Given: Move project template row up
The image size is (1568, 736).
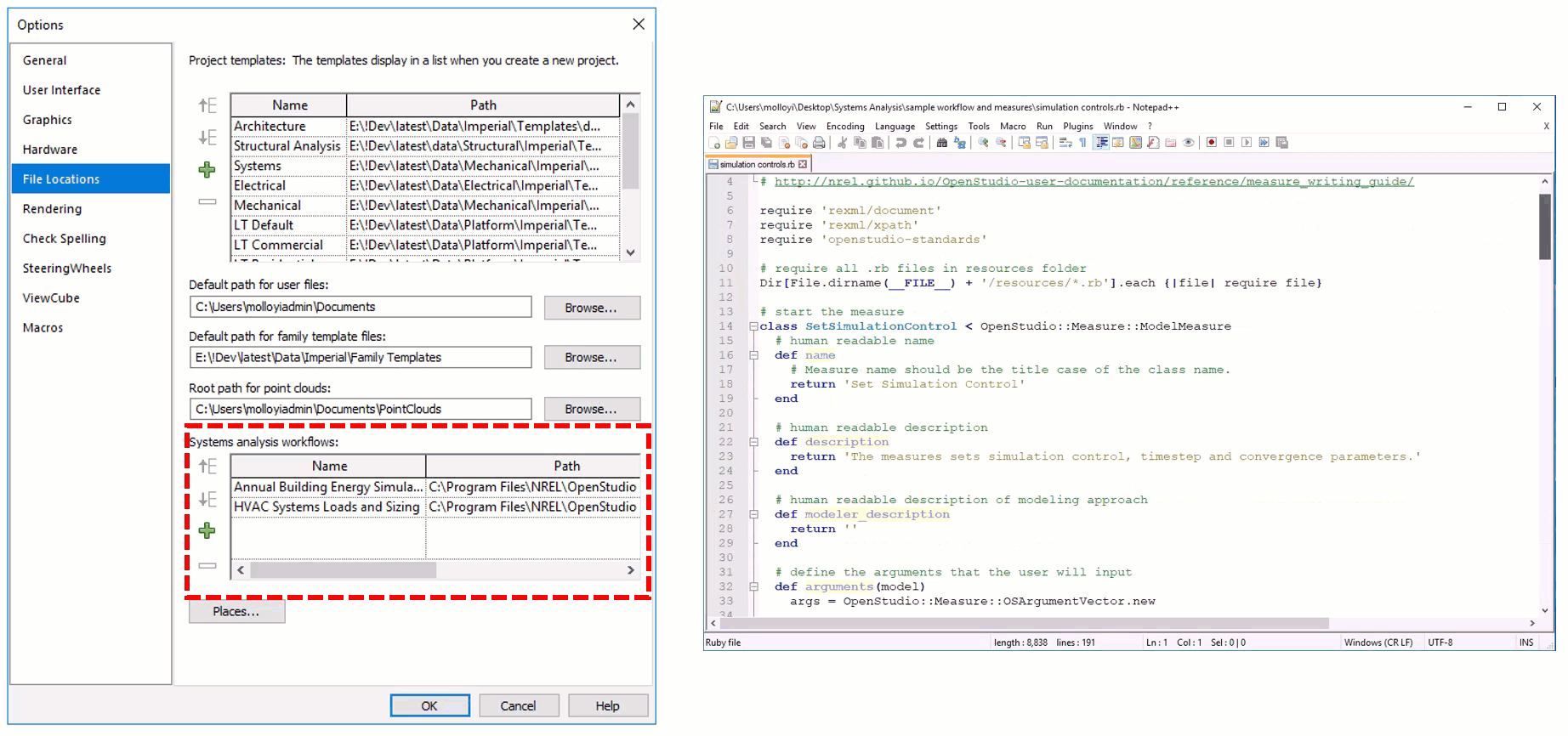Looking at the screenshot, I should click(x=207, y=105).
